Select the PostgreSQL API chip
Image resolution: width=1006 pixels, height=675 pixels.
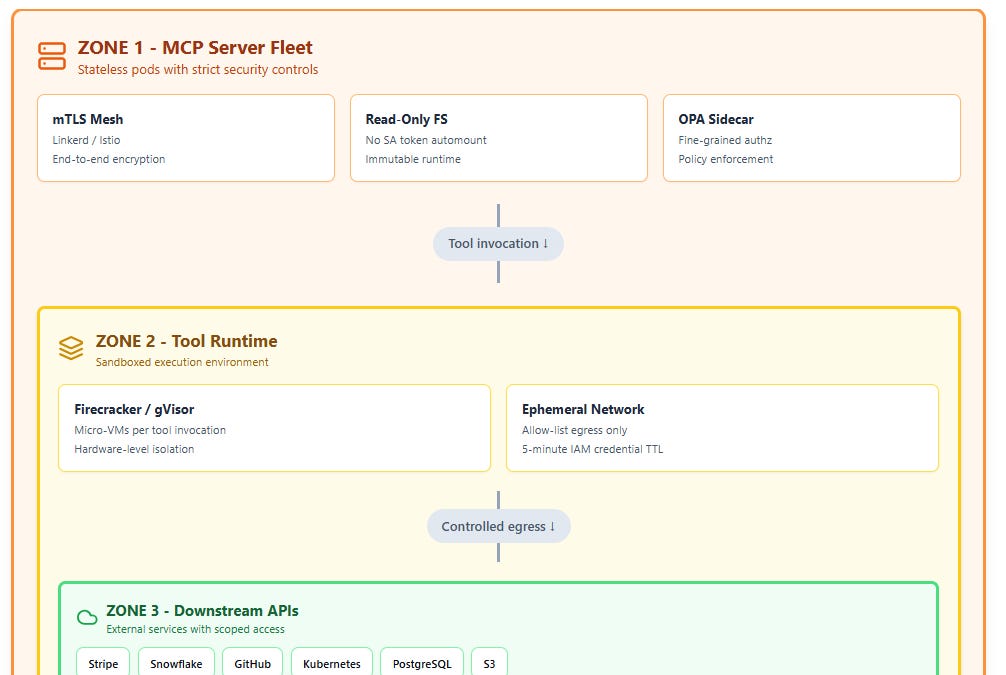(x=422, y=663)
